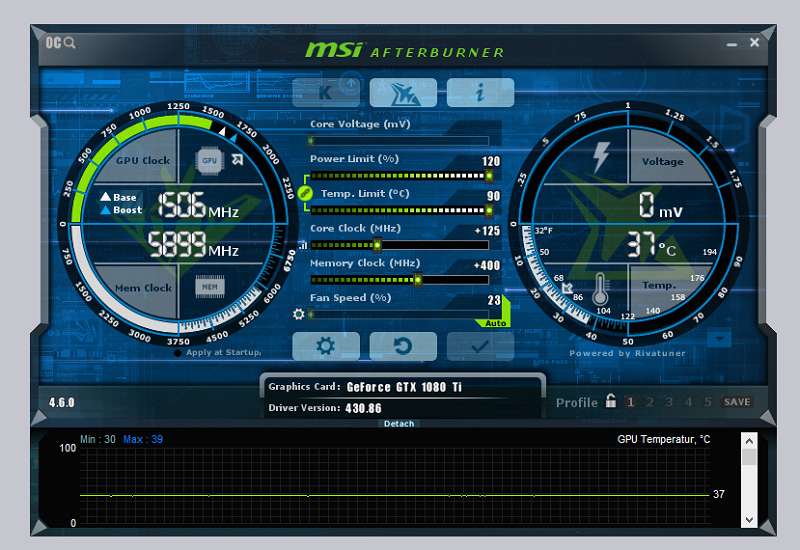Click the 5899 MHz memory clock readout
The width and height of the screenshot is (800, 550).
pos(193,244)
